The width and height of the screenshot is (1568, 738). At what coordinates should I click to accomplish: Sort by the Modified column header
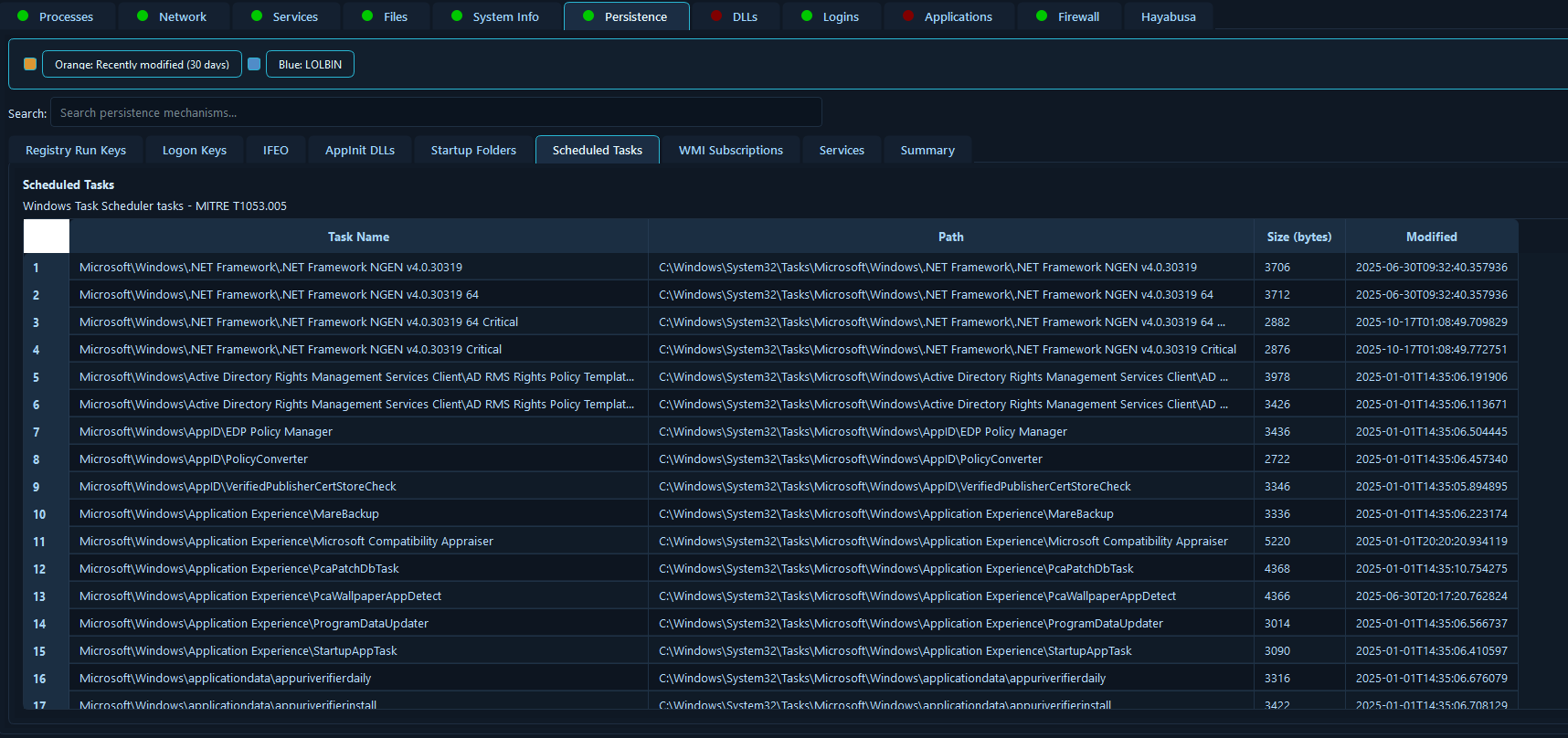(x=1431, y=237)
